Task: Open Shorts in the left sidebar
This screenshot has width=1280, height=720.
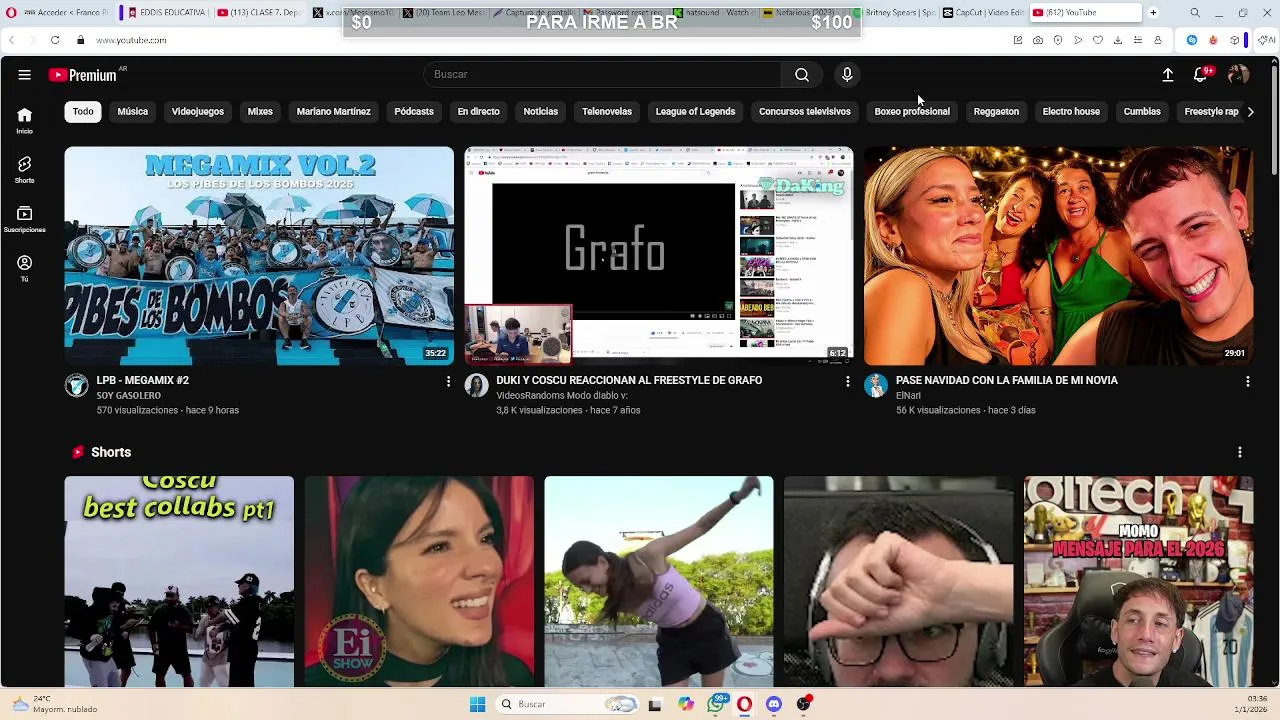Action: point(24,169)
